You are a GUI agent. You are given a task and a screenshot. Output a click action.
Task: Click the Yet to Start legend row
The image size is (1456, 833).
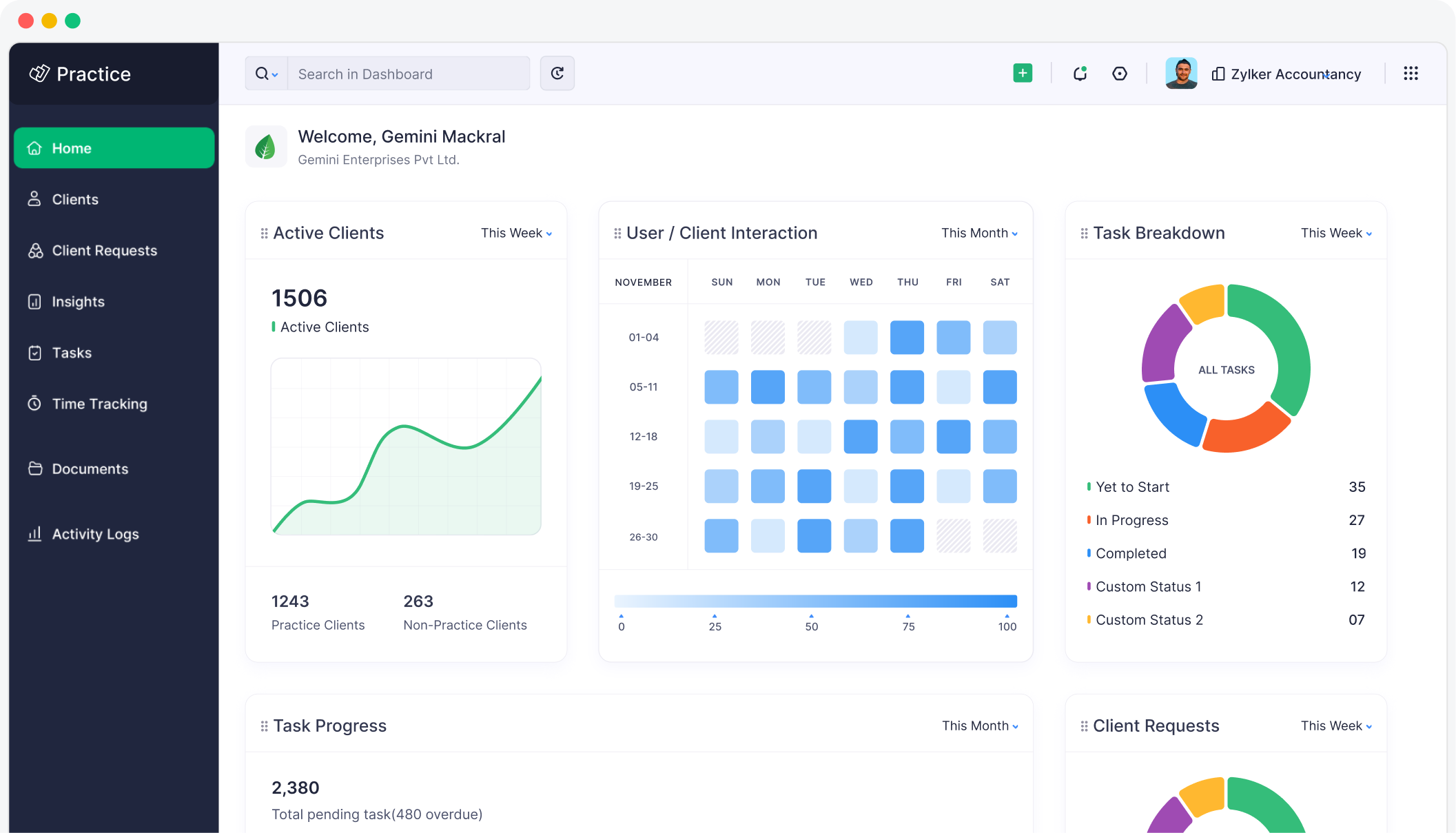[x=1226, y=487]
